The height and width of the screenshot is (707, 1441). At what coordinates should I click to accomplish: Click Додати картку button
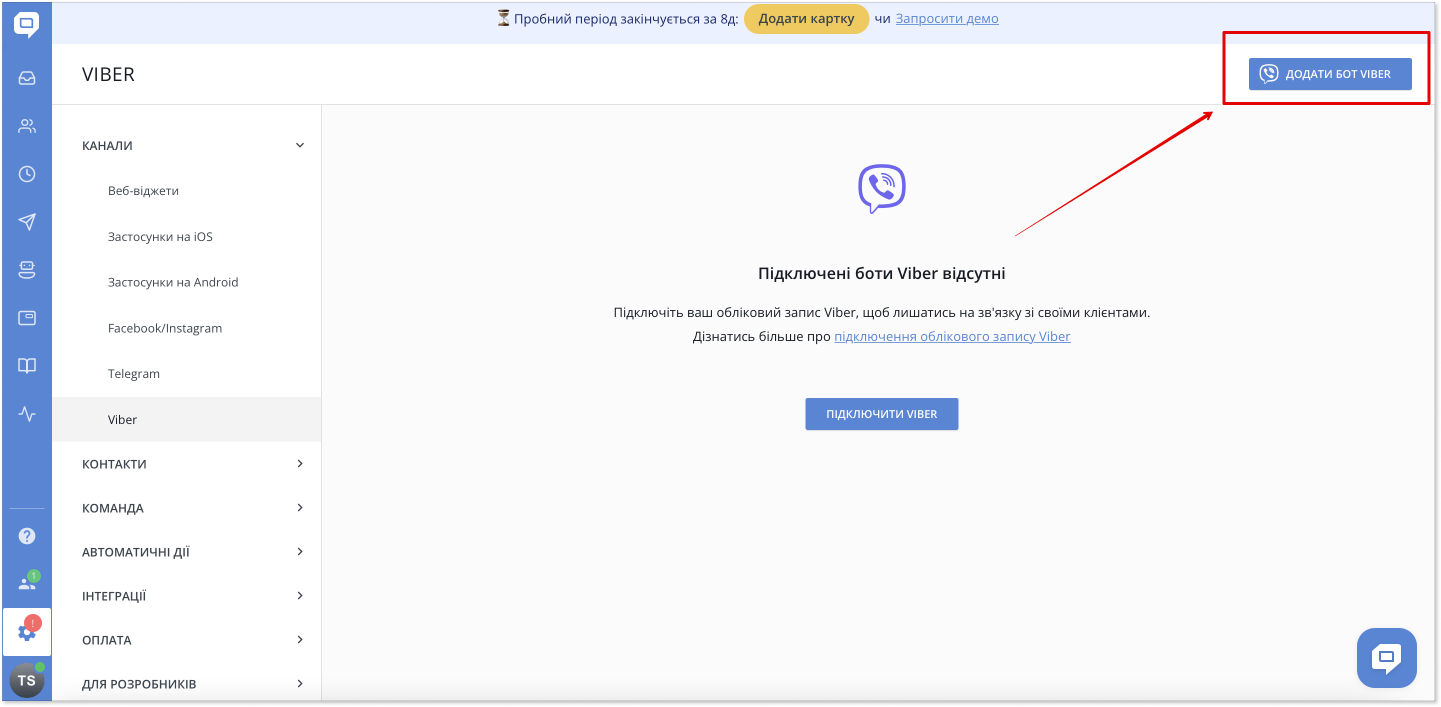click(x=806, y=19)
